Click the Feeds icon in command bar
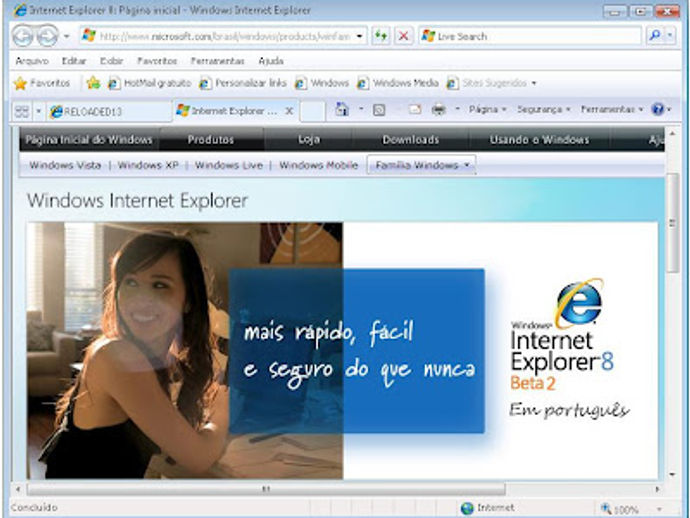Screen dimensions: 690x518 pos(379,110)
